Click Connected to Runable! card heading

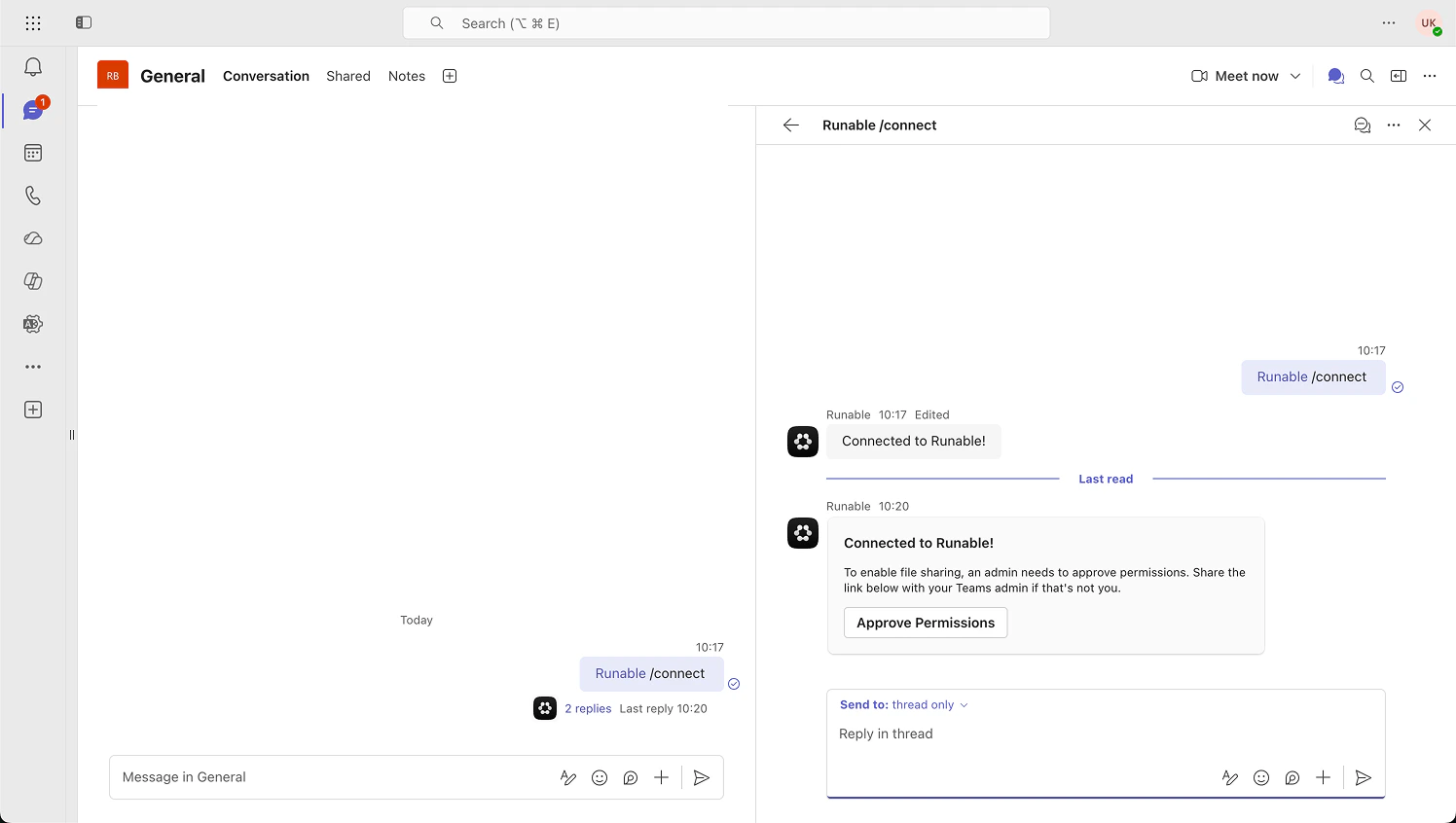[x=919, y=543]
